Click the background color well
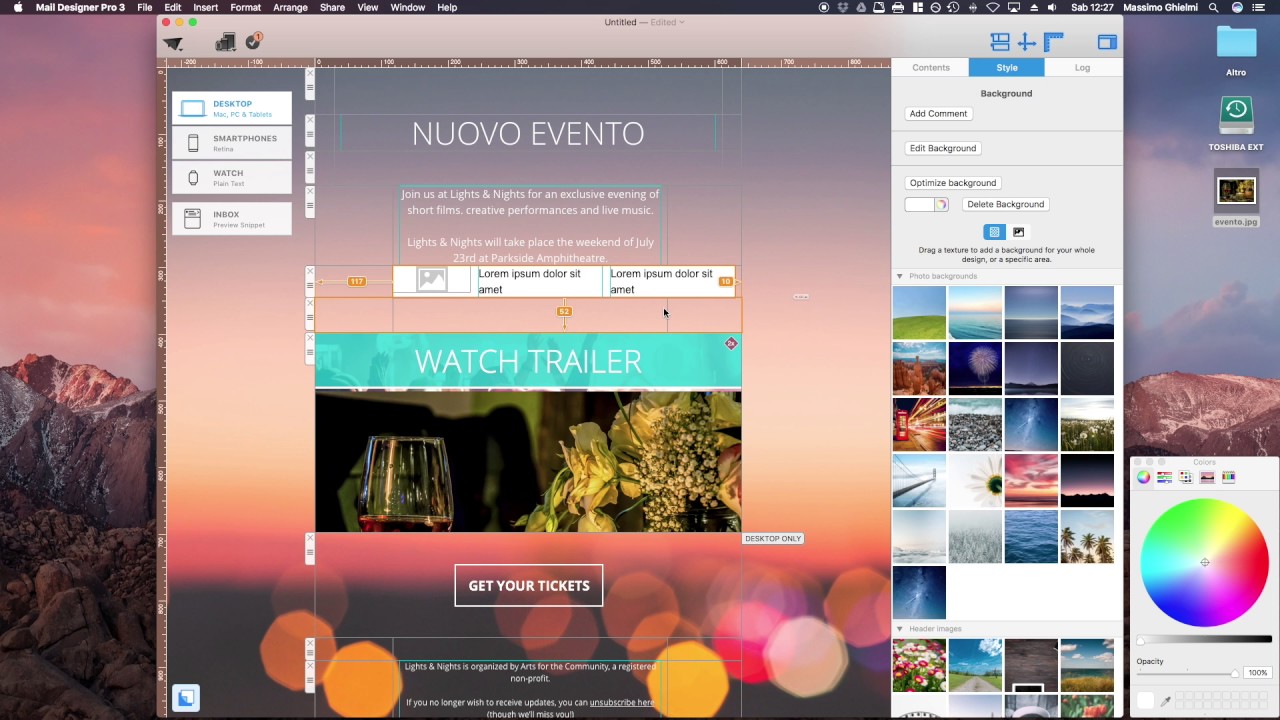Image resolution: width=1280 pixels, height=720 pixels. click(x=919, y=204)
